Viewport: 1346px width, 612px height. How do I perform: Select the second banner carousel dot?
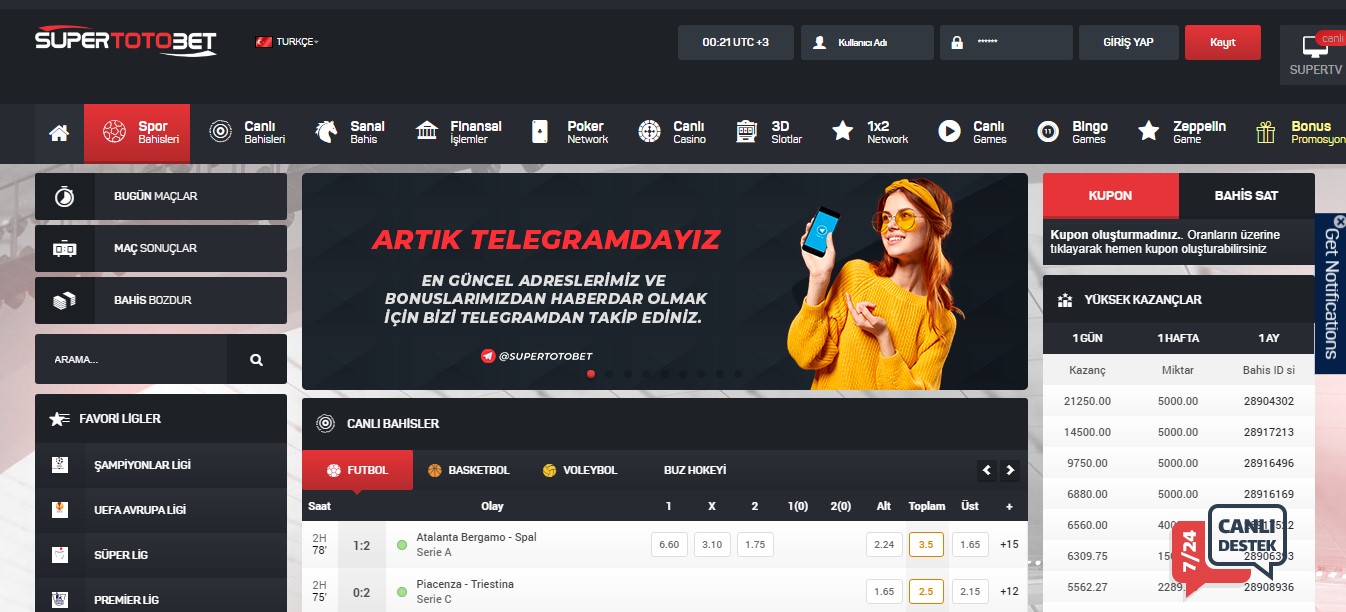(609, 374)
